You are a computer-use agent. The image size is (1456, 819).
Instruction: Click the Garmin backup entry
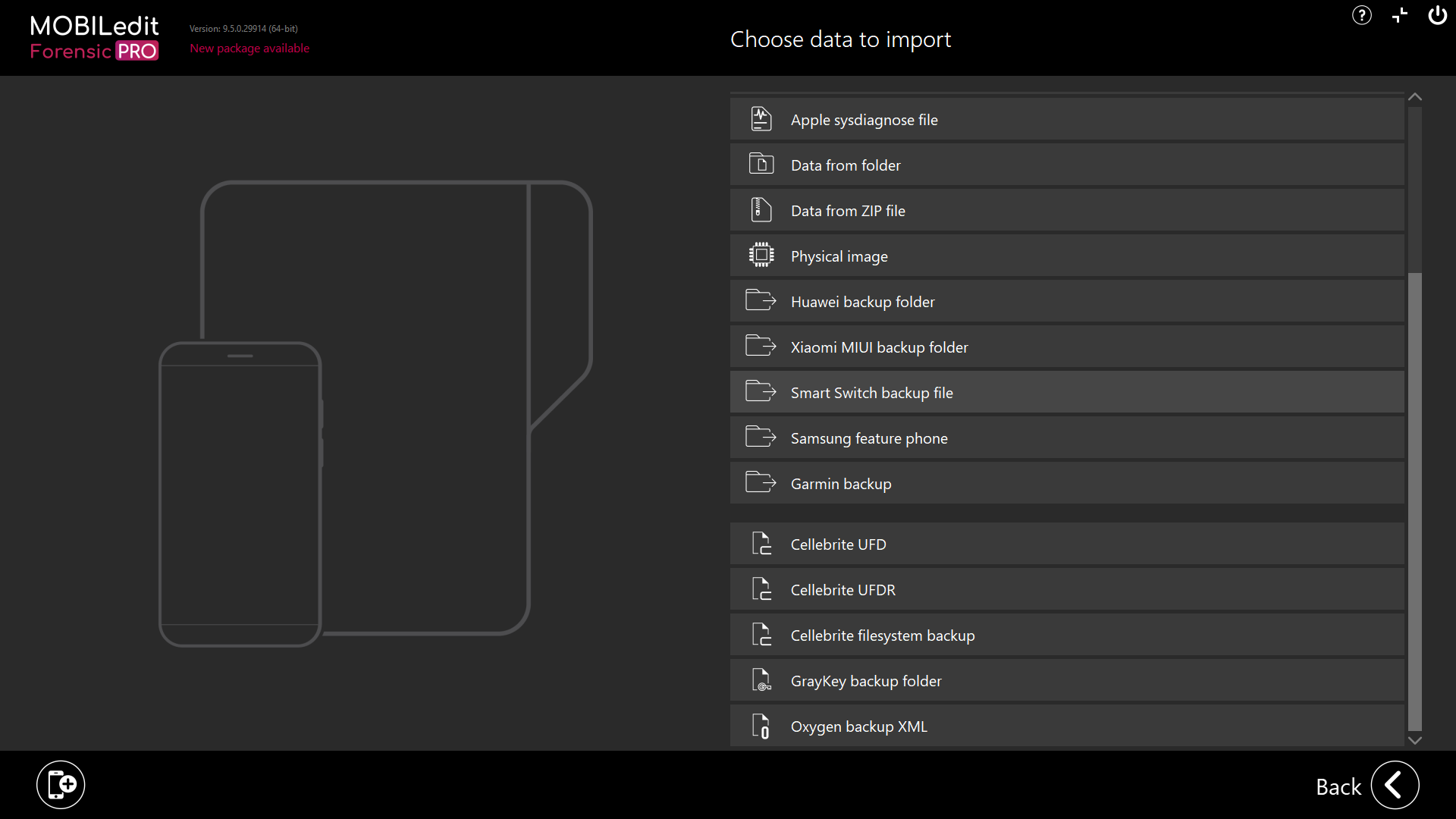click(1066, 483)
